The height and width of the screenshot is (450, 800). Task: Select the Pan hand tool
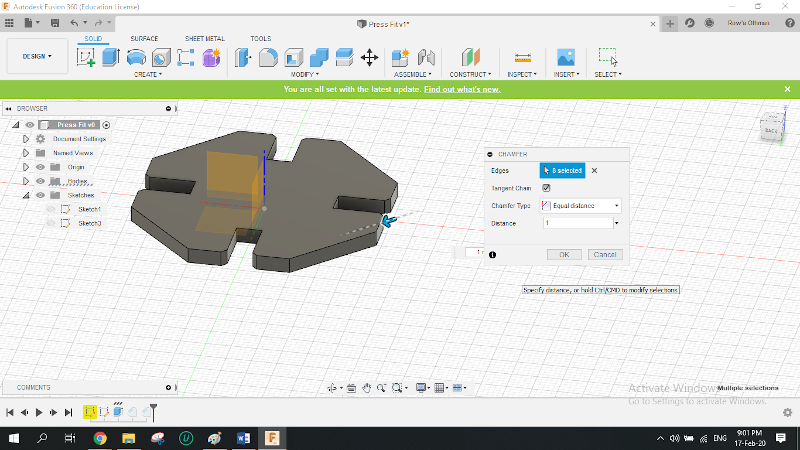(366, 388)
